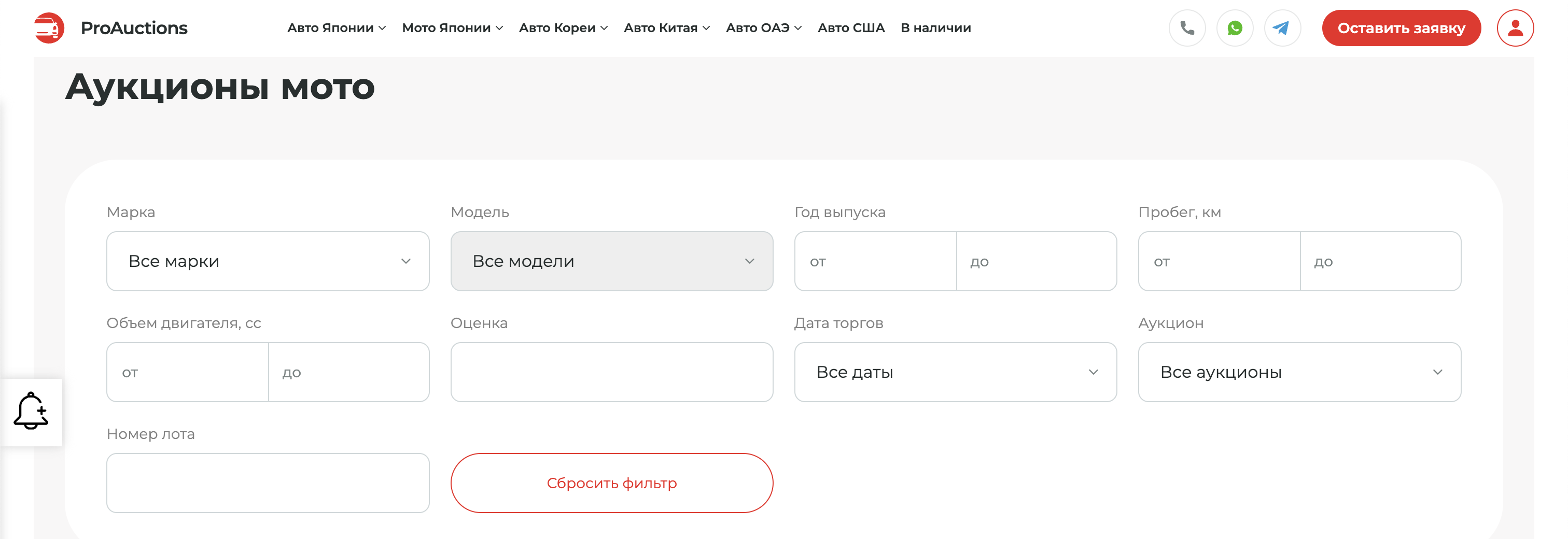Click the Оставить заявку button
1568x539 pixels.
pyautogui.click(x=1401, y=28)
